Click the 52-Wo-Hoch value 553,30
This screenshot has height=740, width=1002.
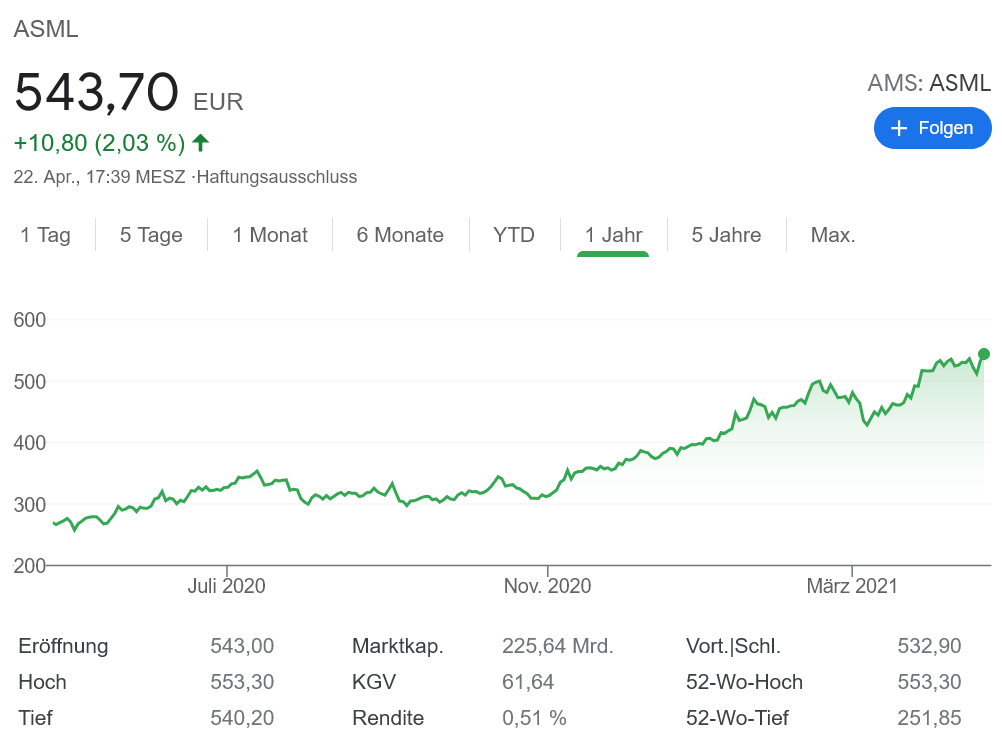pos(929,682)
